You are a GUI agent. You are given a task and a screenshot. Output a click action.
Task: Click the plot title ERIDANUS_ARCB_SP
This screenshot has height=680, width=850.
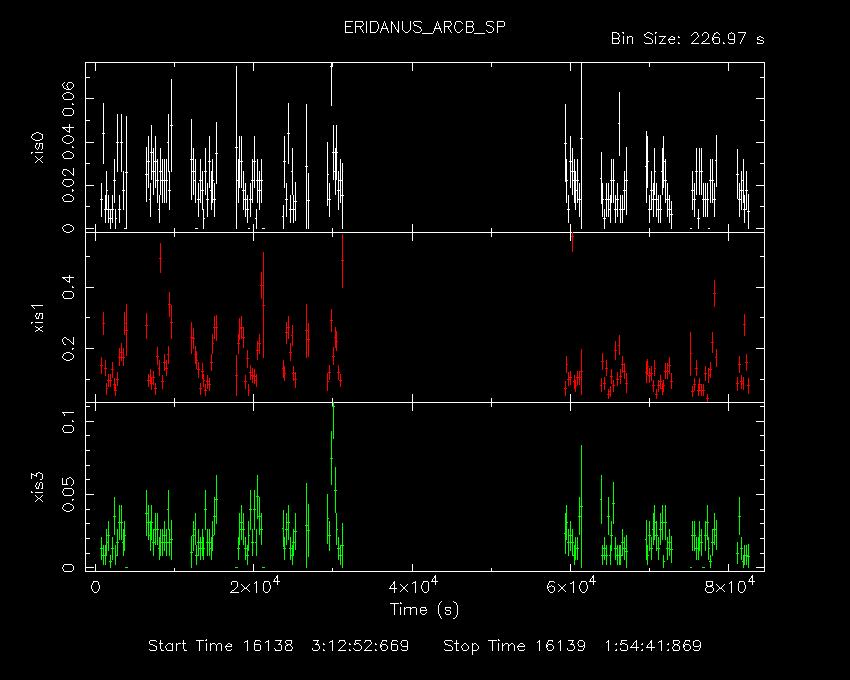click(424, 28)
